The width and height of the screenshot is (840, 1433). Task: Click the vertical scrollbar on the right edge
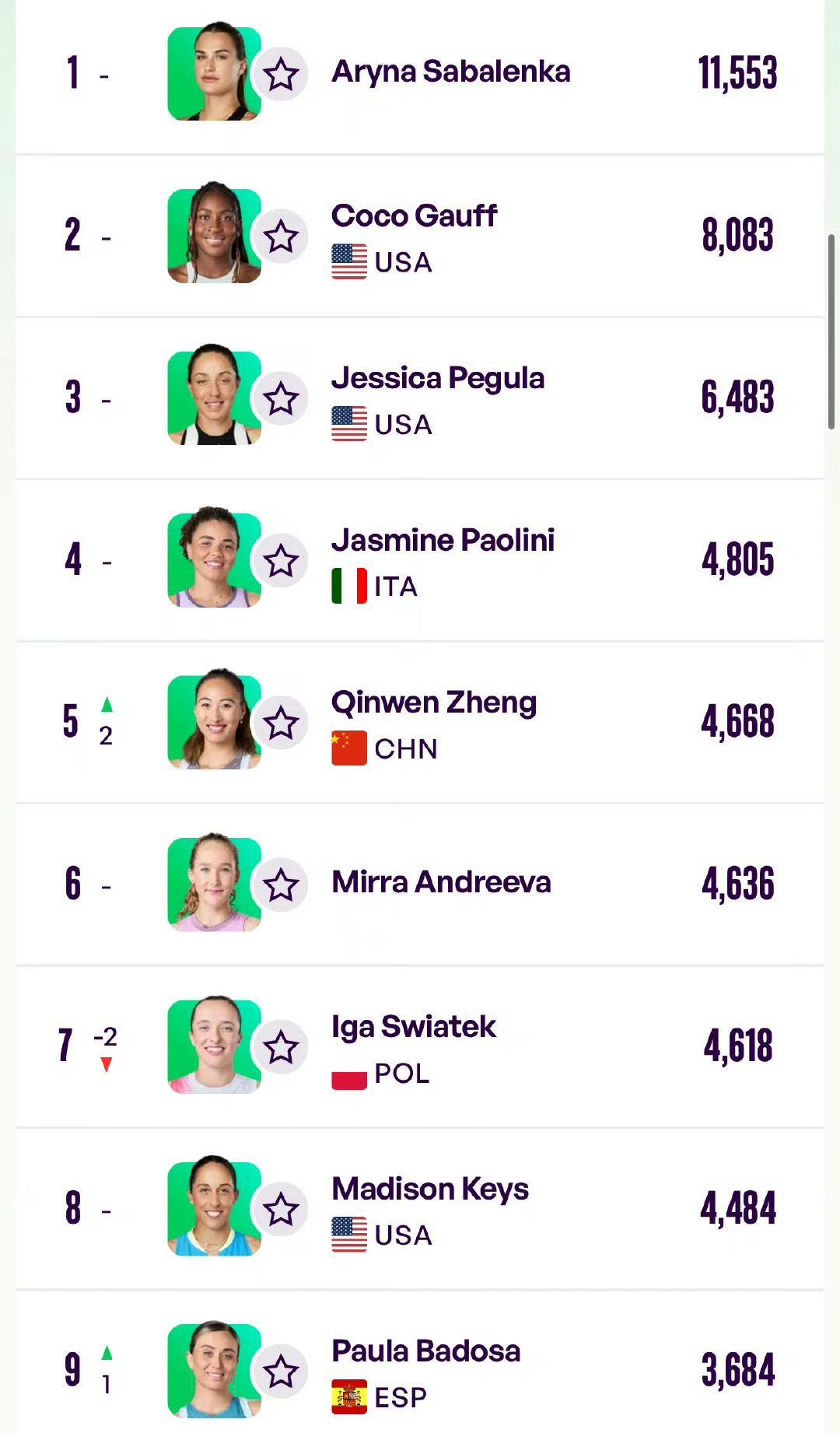(x=831, y=331)
